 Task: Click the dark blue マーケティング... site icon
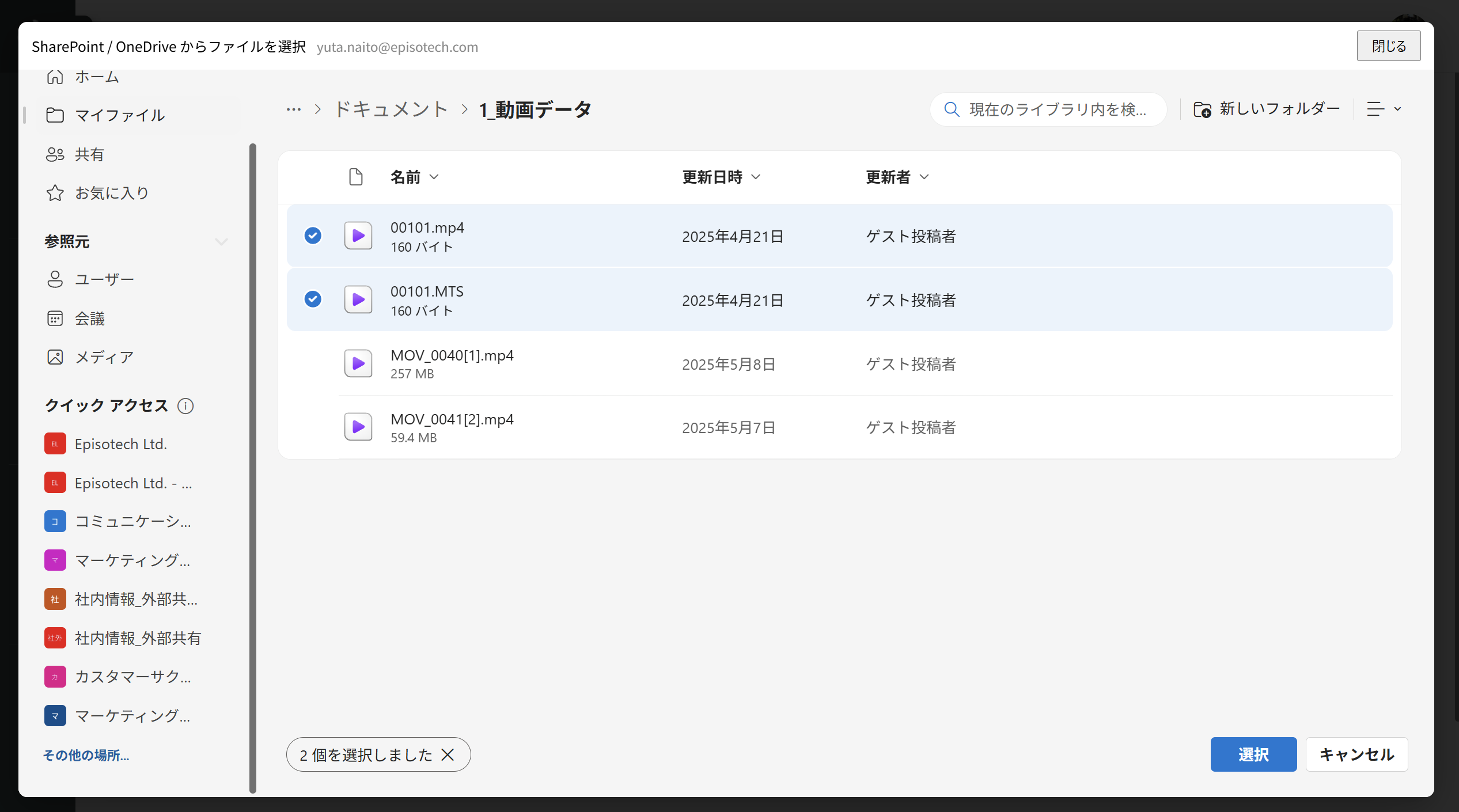(x=55, y=716)
